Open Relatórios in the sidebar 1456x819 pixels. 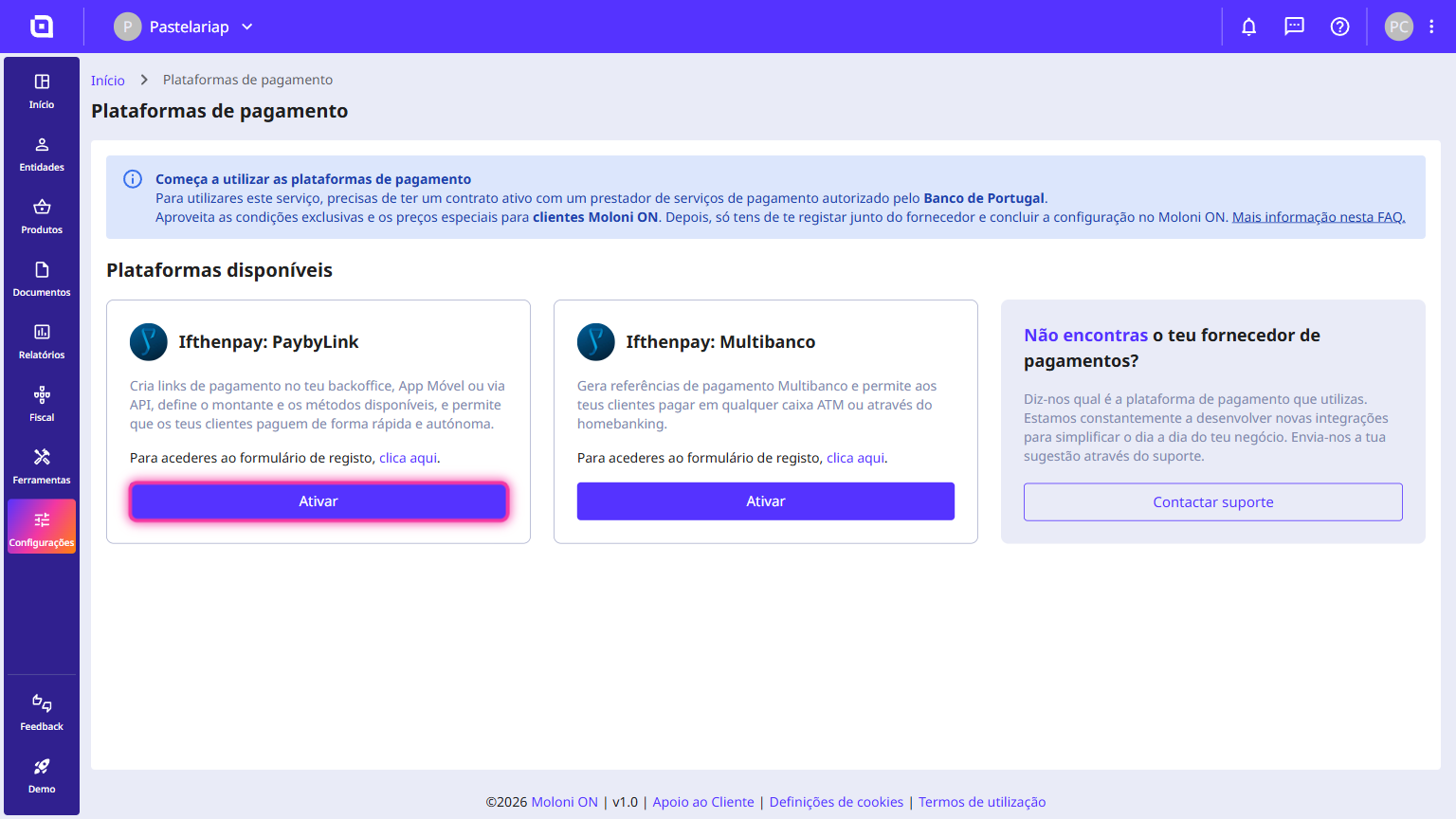[42, 341]
